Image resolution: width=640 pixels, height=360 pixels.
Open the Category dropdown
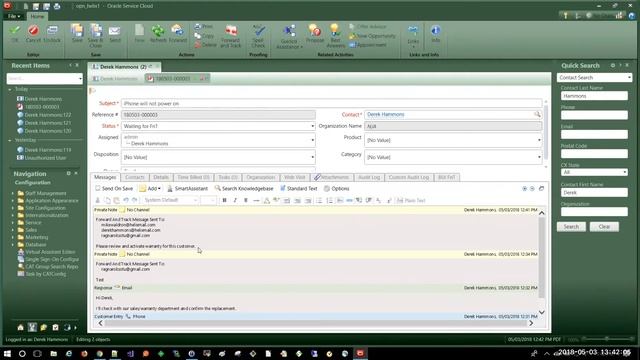point(539,157)
